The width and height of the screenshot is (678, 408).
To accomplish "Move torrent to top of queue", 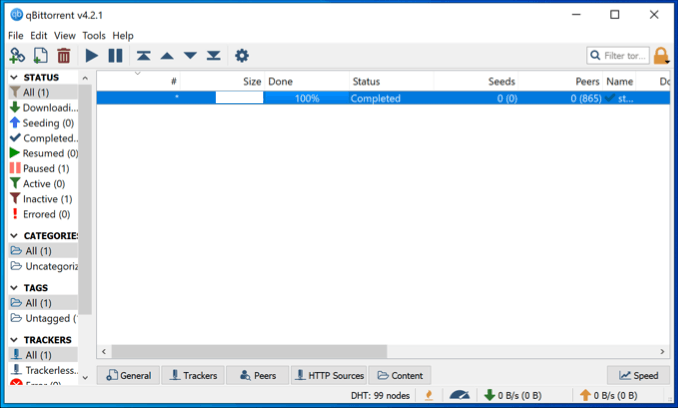I will 144,56.
